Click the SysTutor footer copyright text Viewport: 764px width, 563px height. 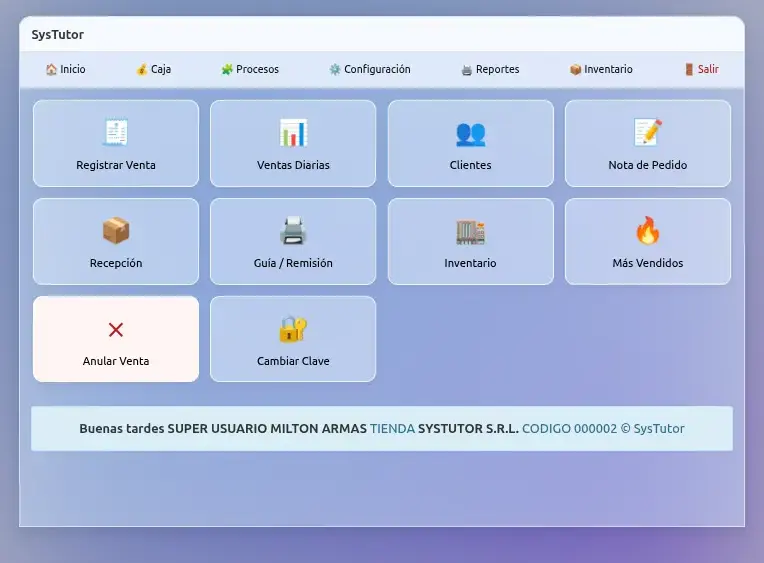(x=653, y=429)
